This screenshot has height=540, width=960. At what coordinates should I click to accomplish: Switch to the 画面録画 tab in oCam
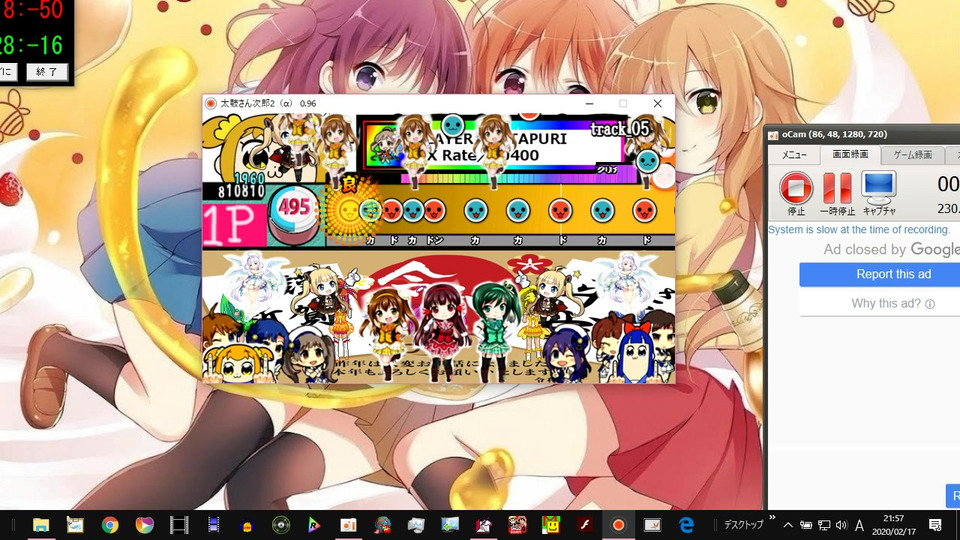[x=850, y=154]
